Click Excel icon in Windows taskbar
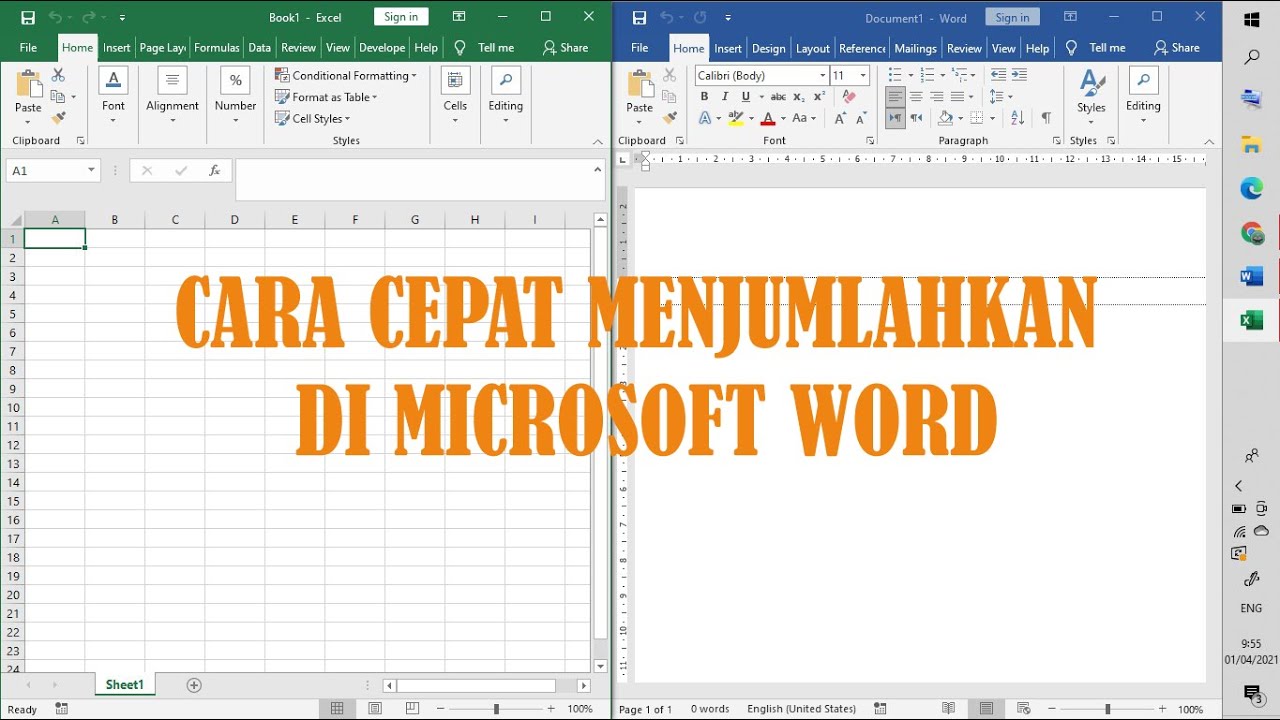Image resolution: width=1280 pixels, height=720 pixels. (1252, 321)
